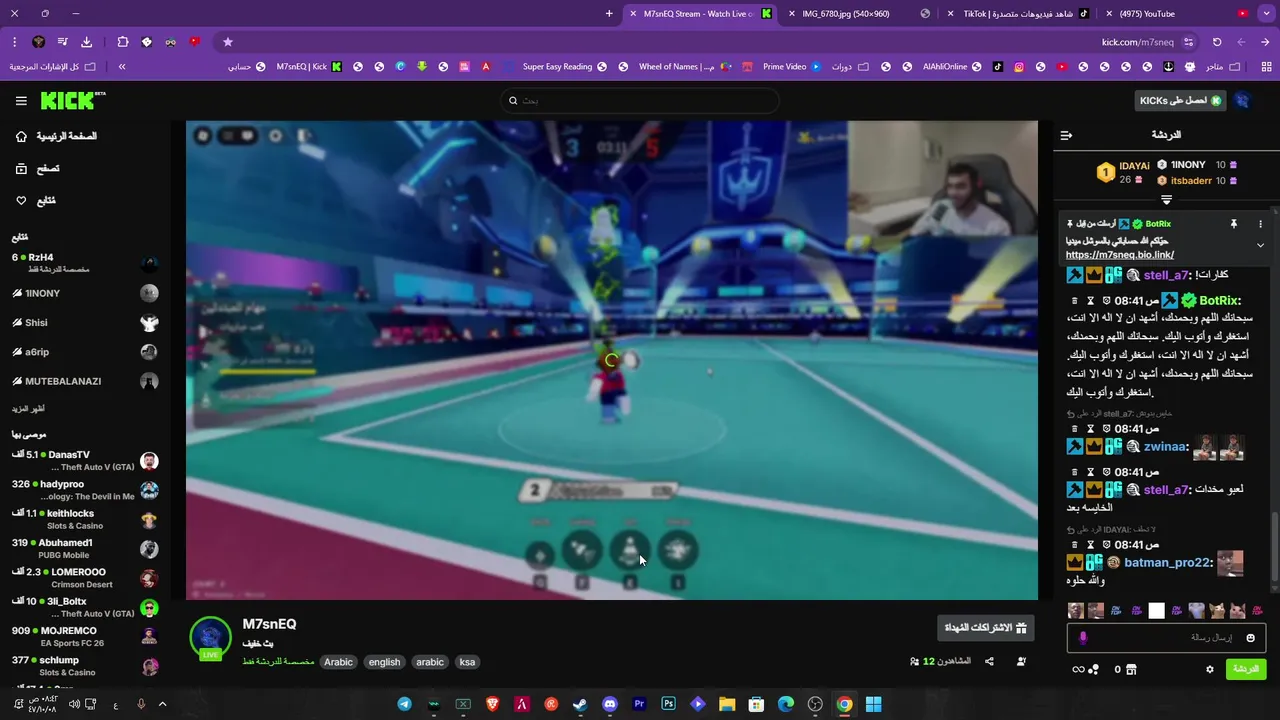Open MOJREMCO EA Sports FC 26 channel
Viewport: 1280px width, 720px height.
click(85, 637)
